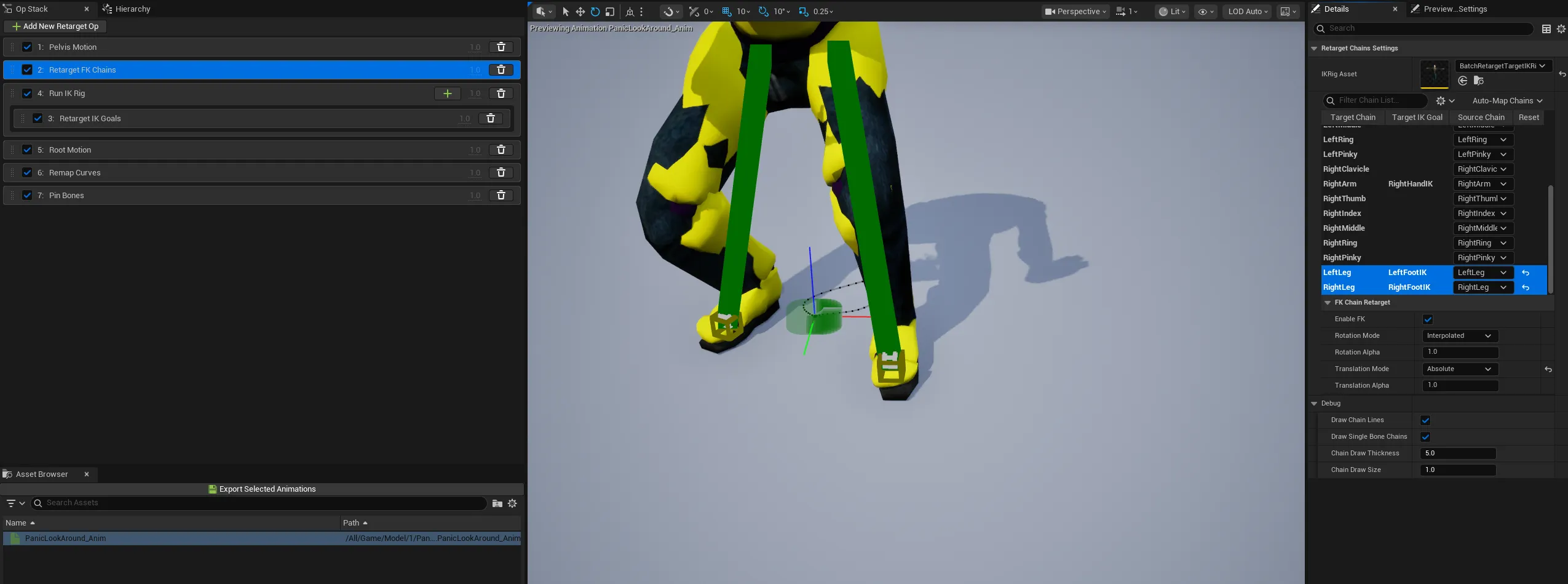Delete the Retarget IK Goals op
Screen dimensions: 1568x584
491,118
